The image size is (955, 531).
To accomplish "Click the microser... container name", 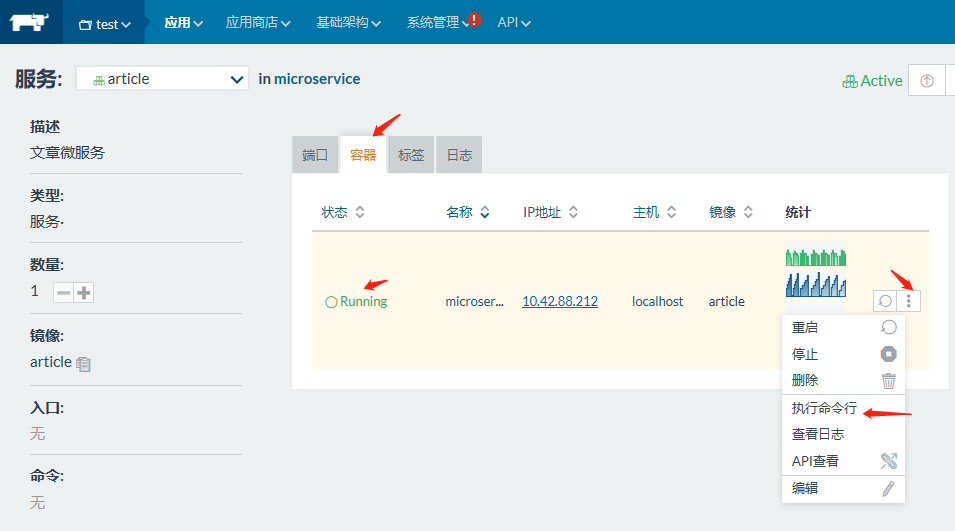I will pos(474,301).
